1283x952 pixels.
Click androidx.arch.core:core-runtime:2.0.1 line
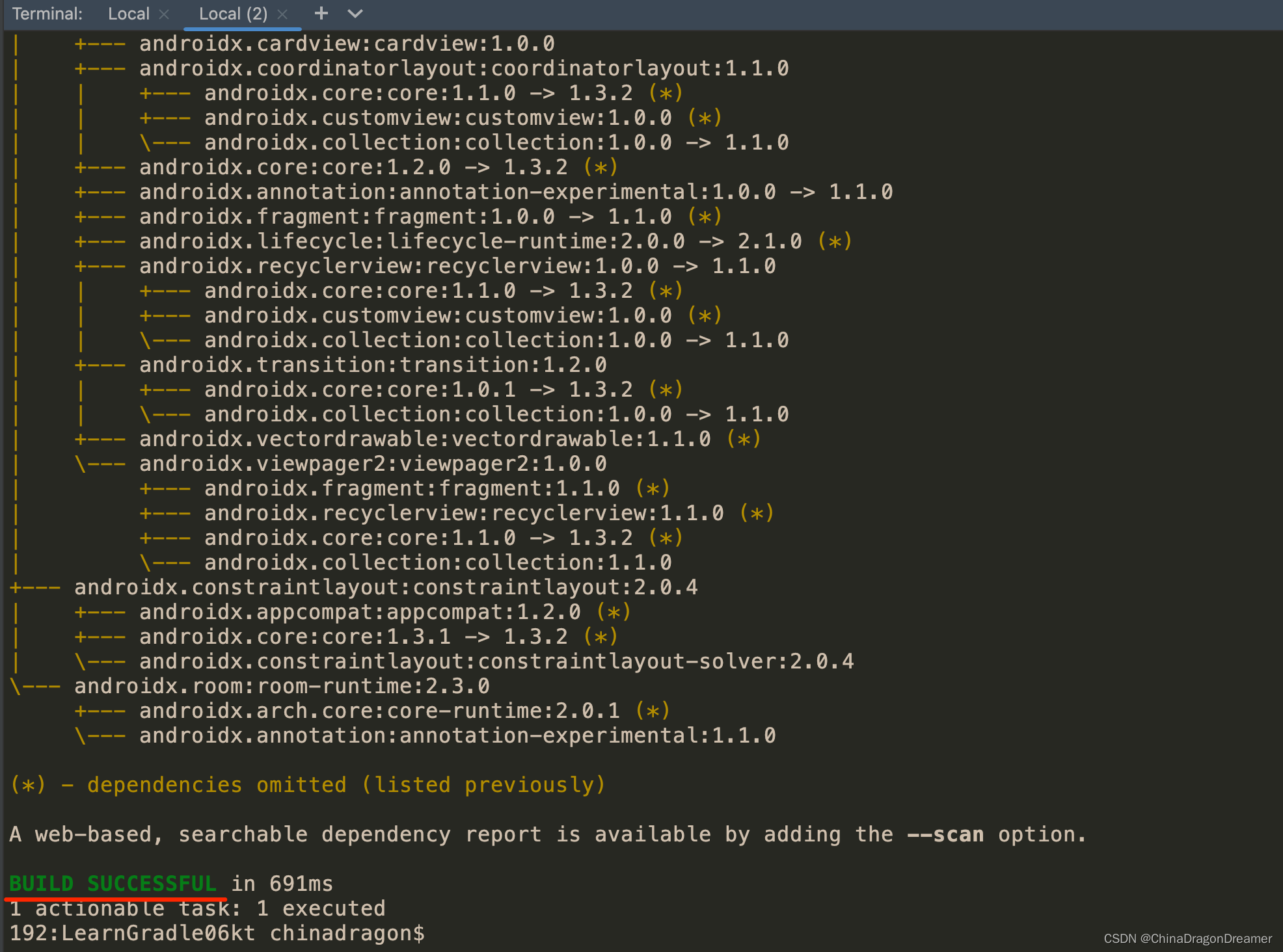click(x=404, y=711)
